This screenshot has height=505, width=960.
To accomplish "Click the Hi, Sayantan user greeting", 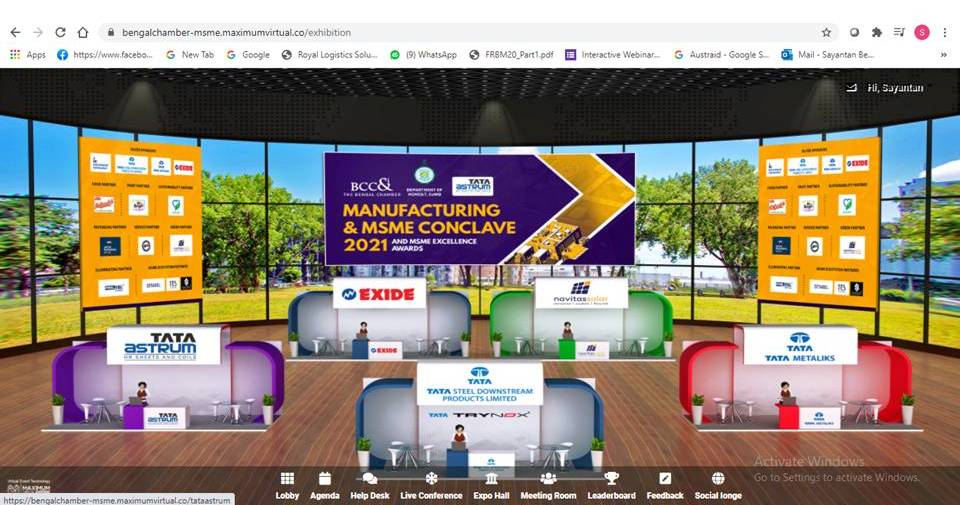I will click(895, 88).
